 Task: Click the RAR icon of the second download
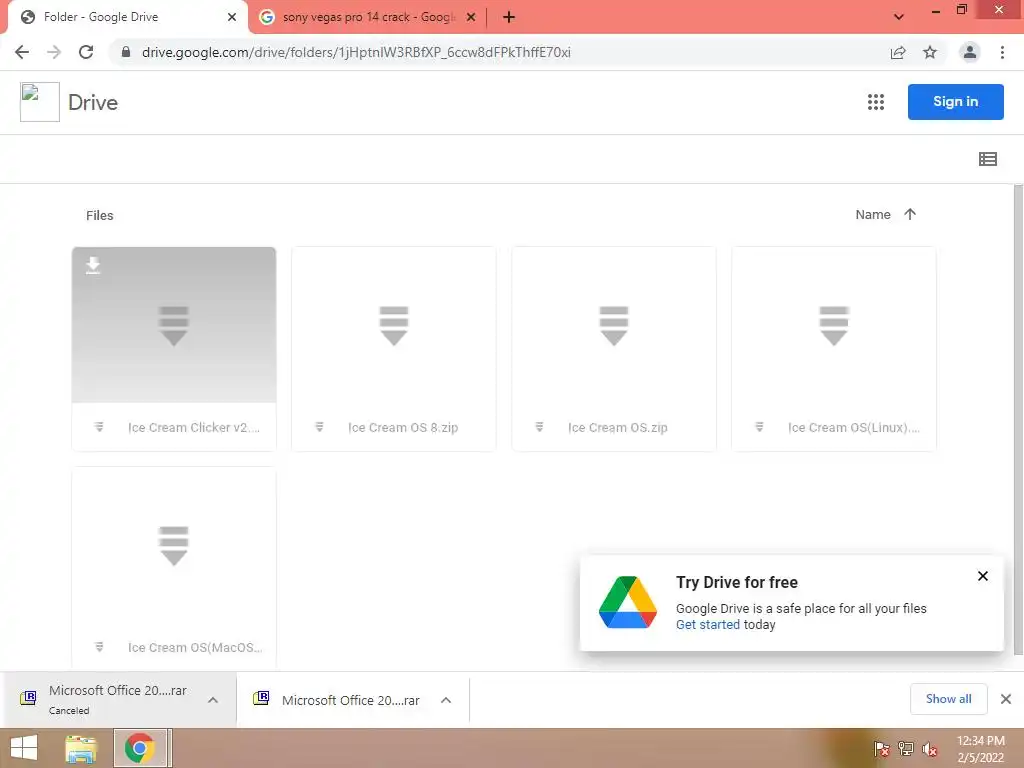[261, 698]
